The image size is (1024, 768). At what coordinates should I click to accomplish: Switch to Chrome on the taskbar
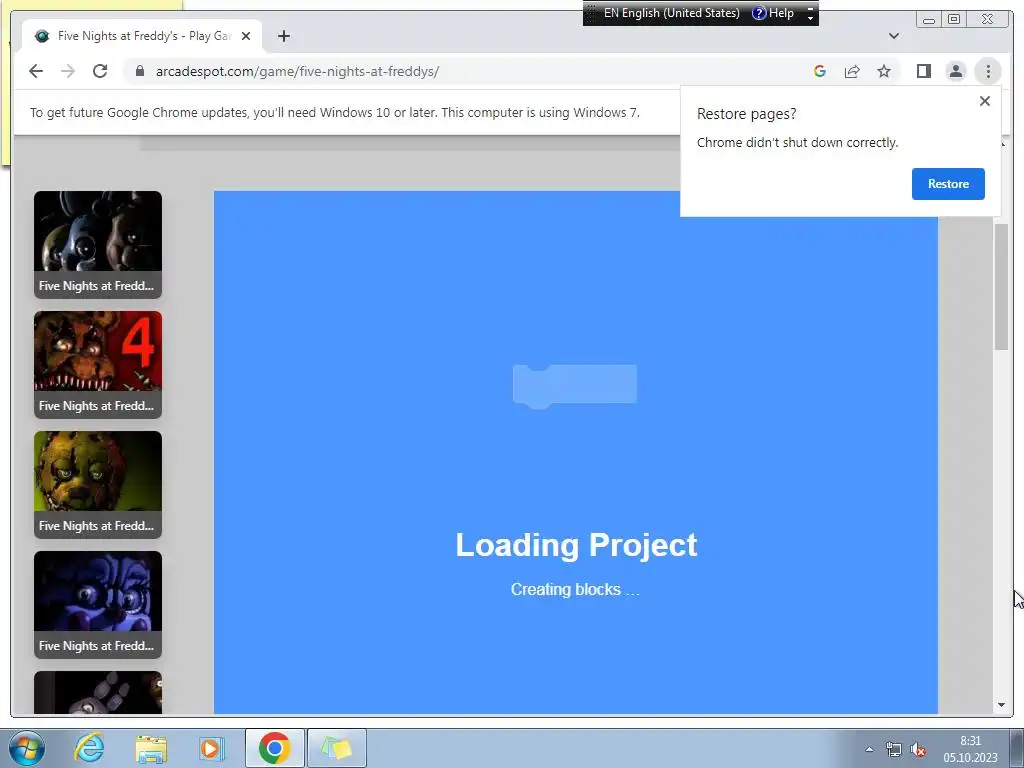pyautogui.click(x=274, y=748)
